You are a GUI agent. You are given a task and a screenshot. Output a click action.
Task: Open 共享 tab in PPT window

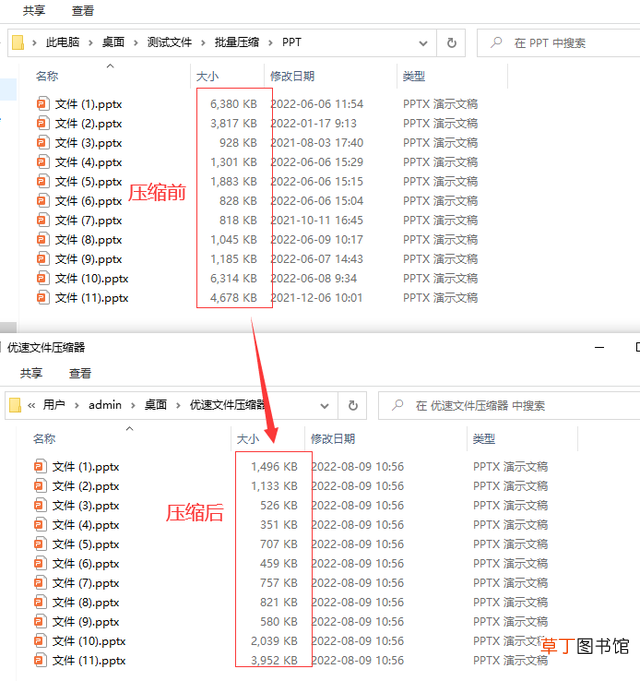click(34, 10)
